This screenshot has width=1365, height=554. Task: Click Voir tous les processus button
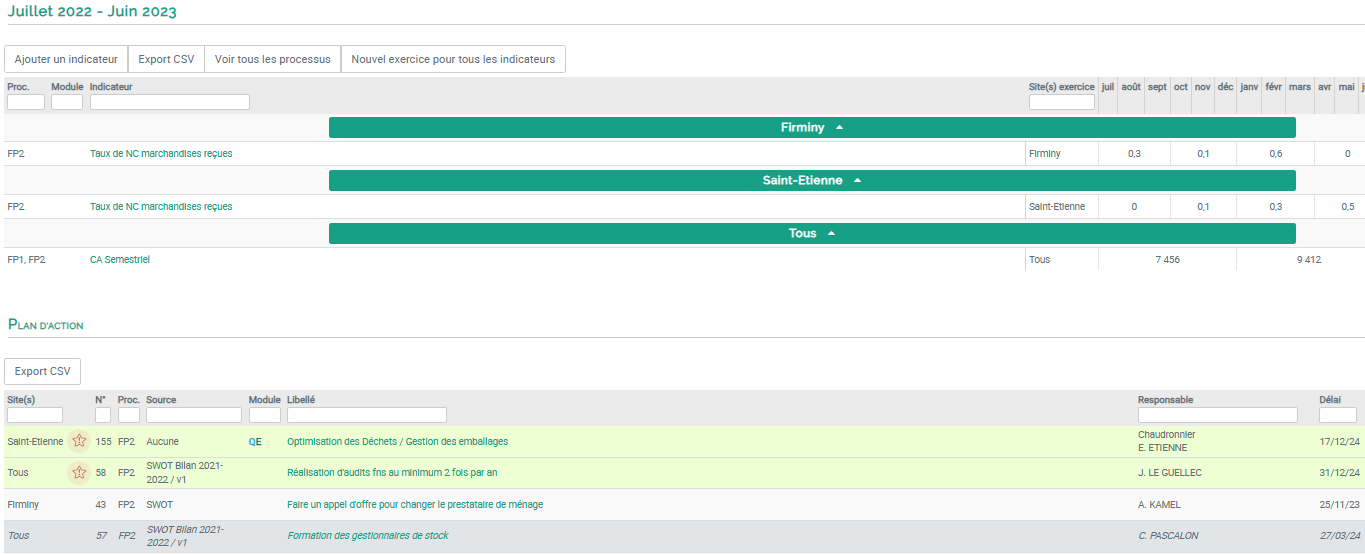(273, 59)
